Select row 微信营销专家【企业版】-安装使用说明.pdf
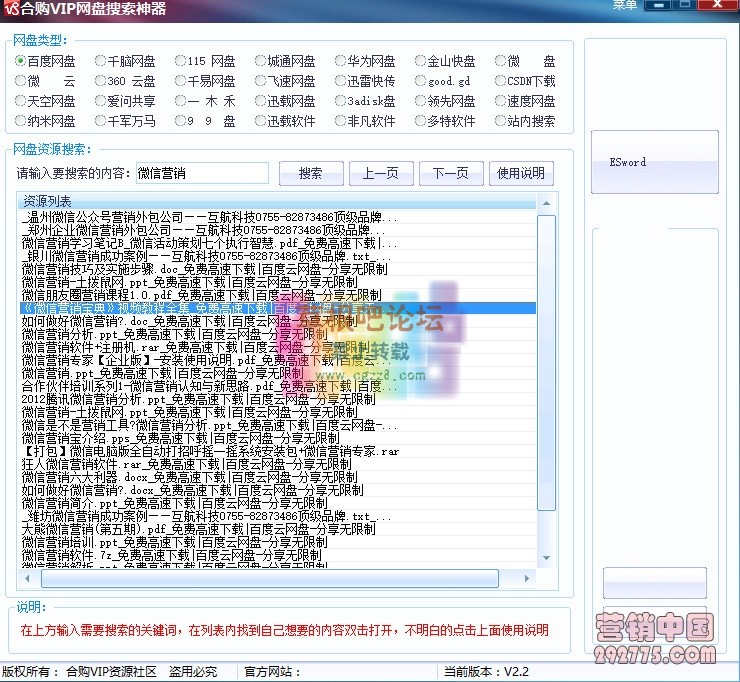This screenshot has width=740, height=682. (x=278, y=361)
